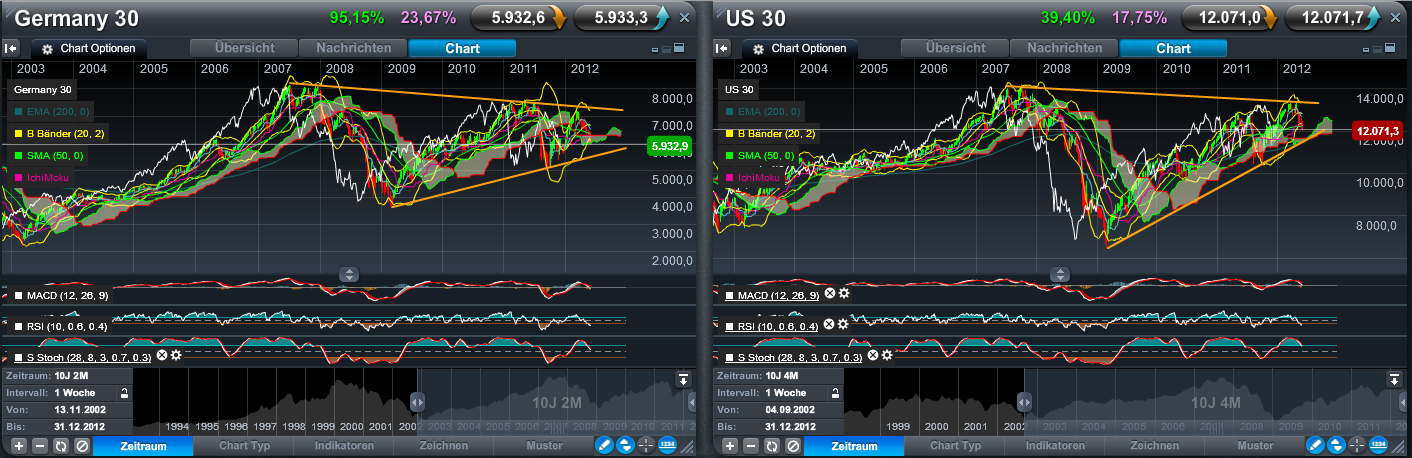Screen dimensions: 1412x458
Task: Click US 30 sell price 12.071,0 button
Action: pos(1231,17)
